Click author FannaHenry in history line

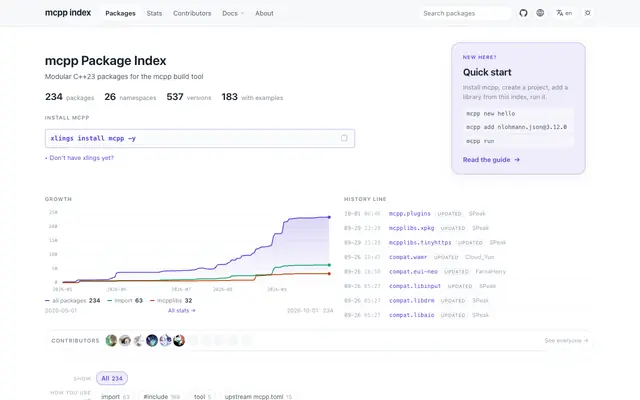tap(491, 271)
